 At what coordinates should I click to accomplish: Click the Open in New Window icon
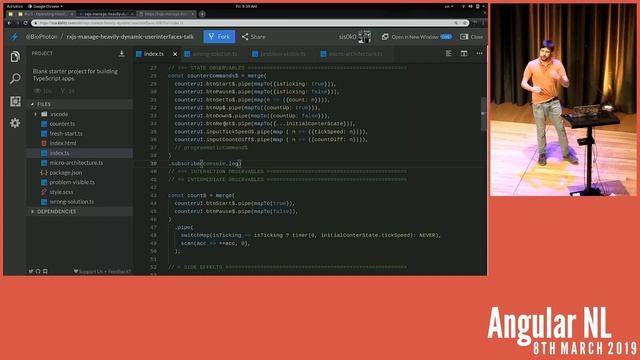click(385, 37)
